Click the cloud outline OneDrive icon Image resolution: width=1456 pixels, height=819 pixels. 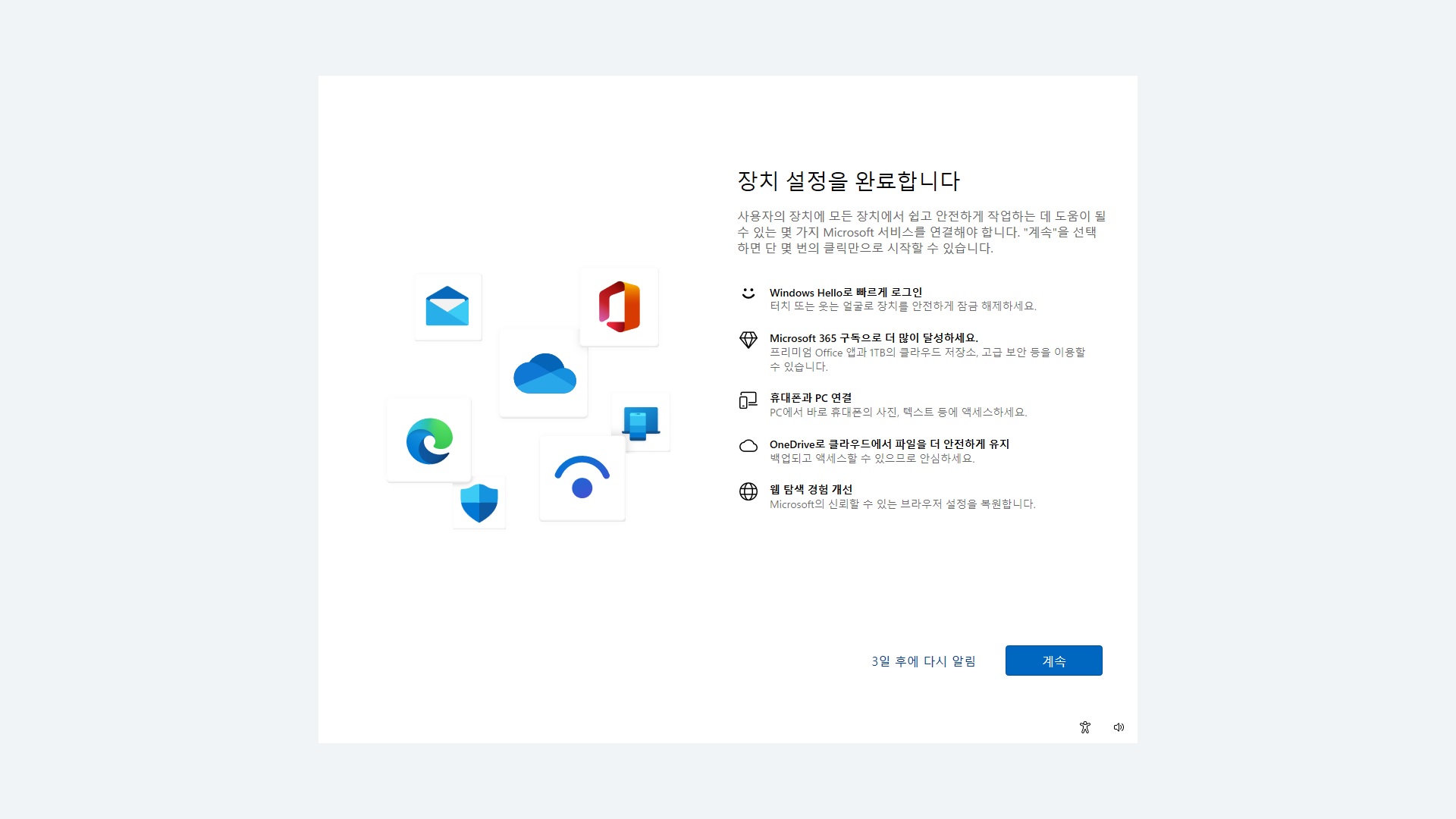[748, 446]
